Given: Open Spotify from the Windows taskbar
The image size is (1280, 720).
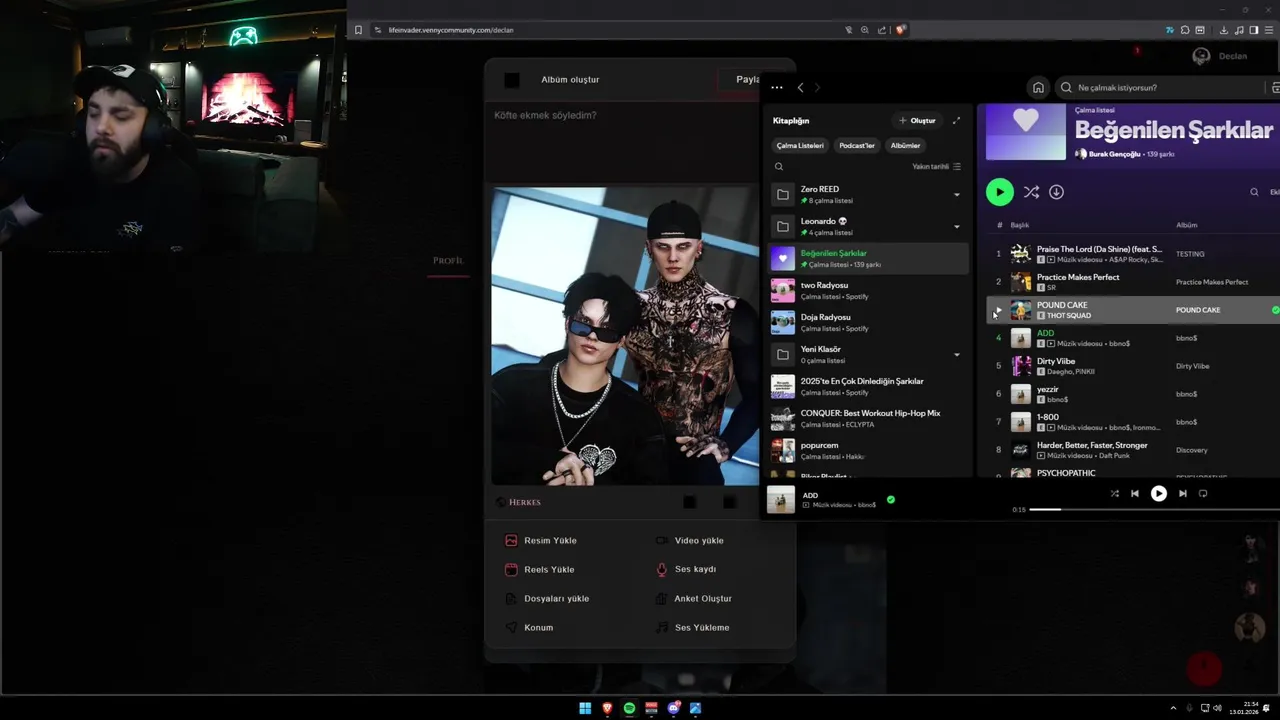Looking at the screenshot, I should point(629,708).
